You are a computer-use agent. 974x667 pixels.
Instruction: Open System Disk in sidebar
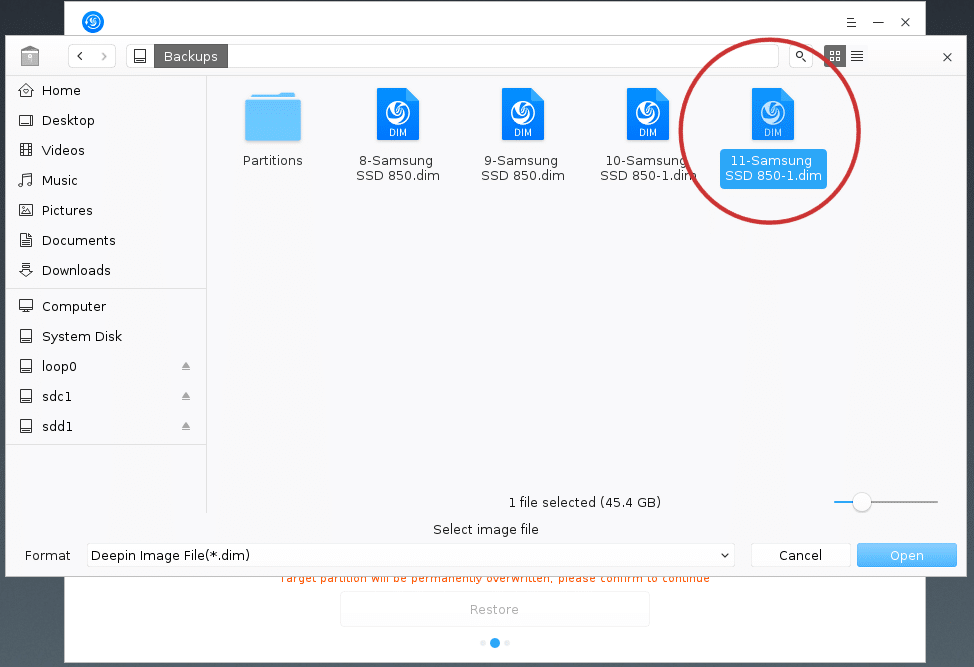[106, 336]
